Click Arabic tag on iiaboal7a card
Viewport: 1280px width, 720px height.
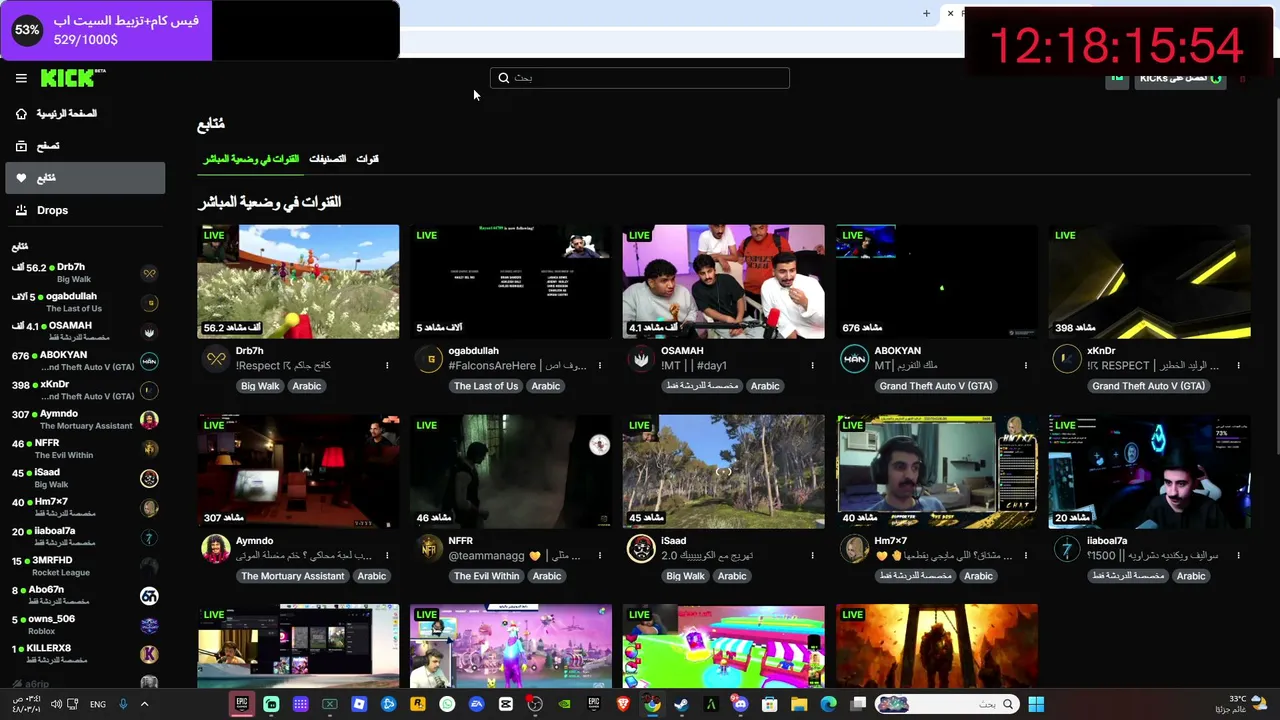coord(1191,576)
